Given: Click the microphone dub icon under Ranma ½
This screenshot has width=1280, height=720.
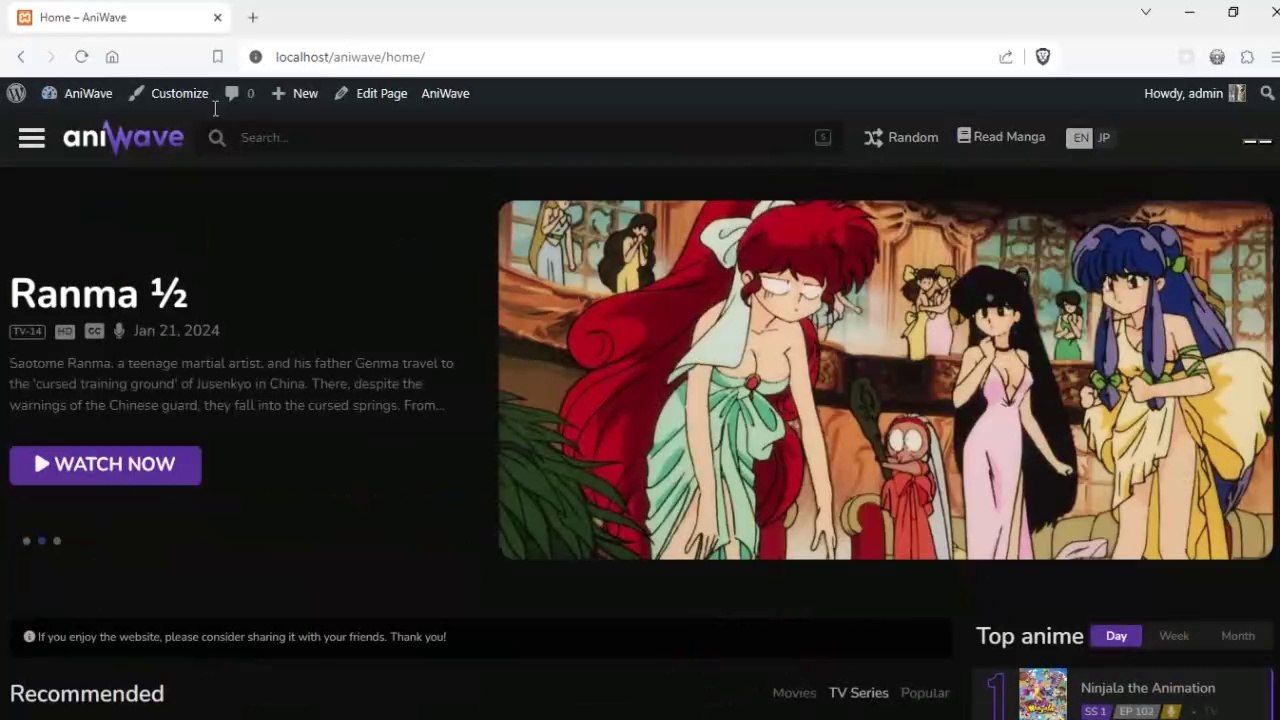Looking at the screenshot, I should [119, 331].
